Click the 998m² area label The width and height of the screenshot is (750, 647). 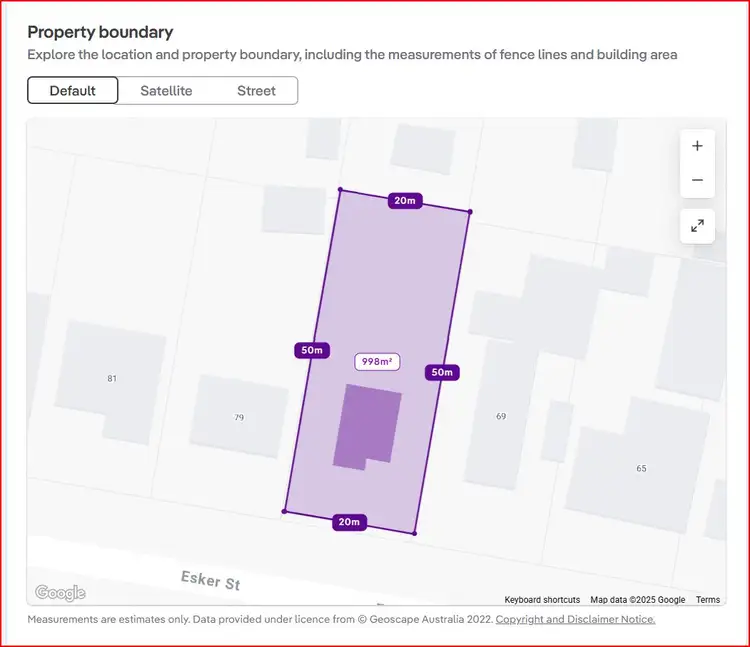377,362
